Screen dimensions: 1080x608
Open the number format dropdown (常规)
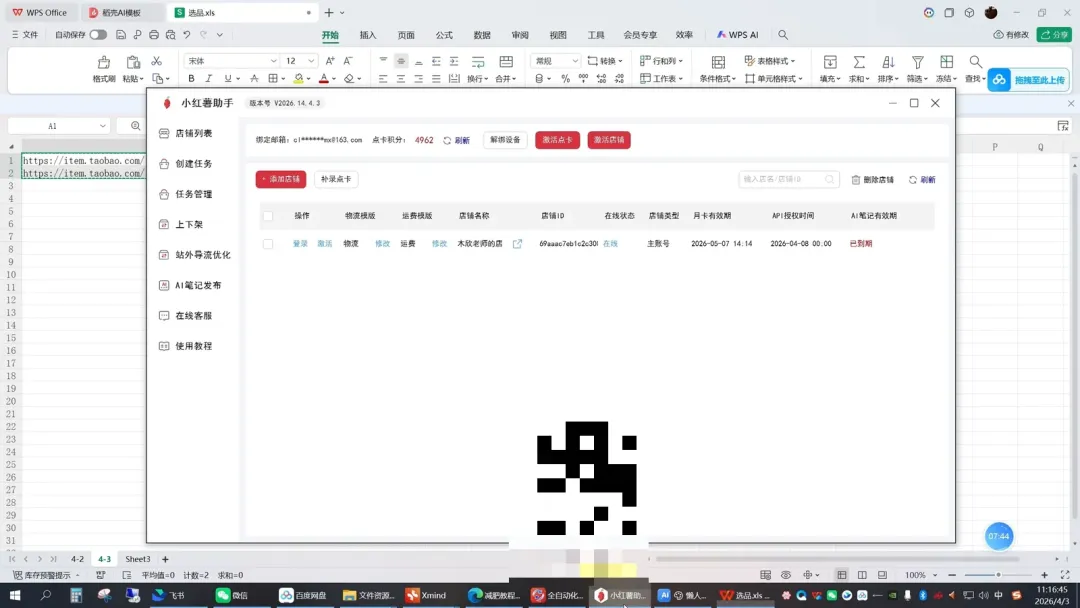click(575, 61)
